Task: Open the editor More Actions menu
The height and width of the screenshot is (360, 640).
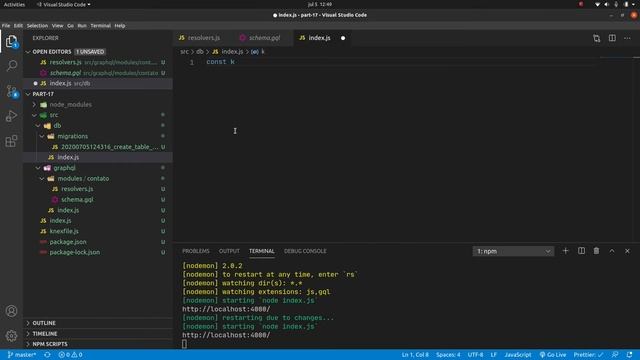Action: [x=627, y=38]
